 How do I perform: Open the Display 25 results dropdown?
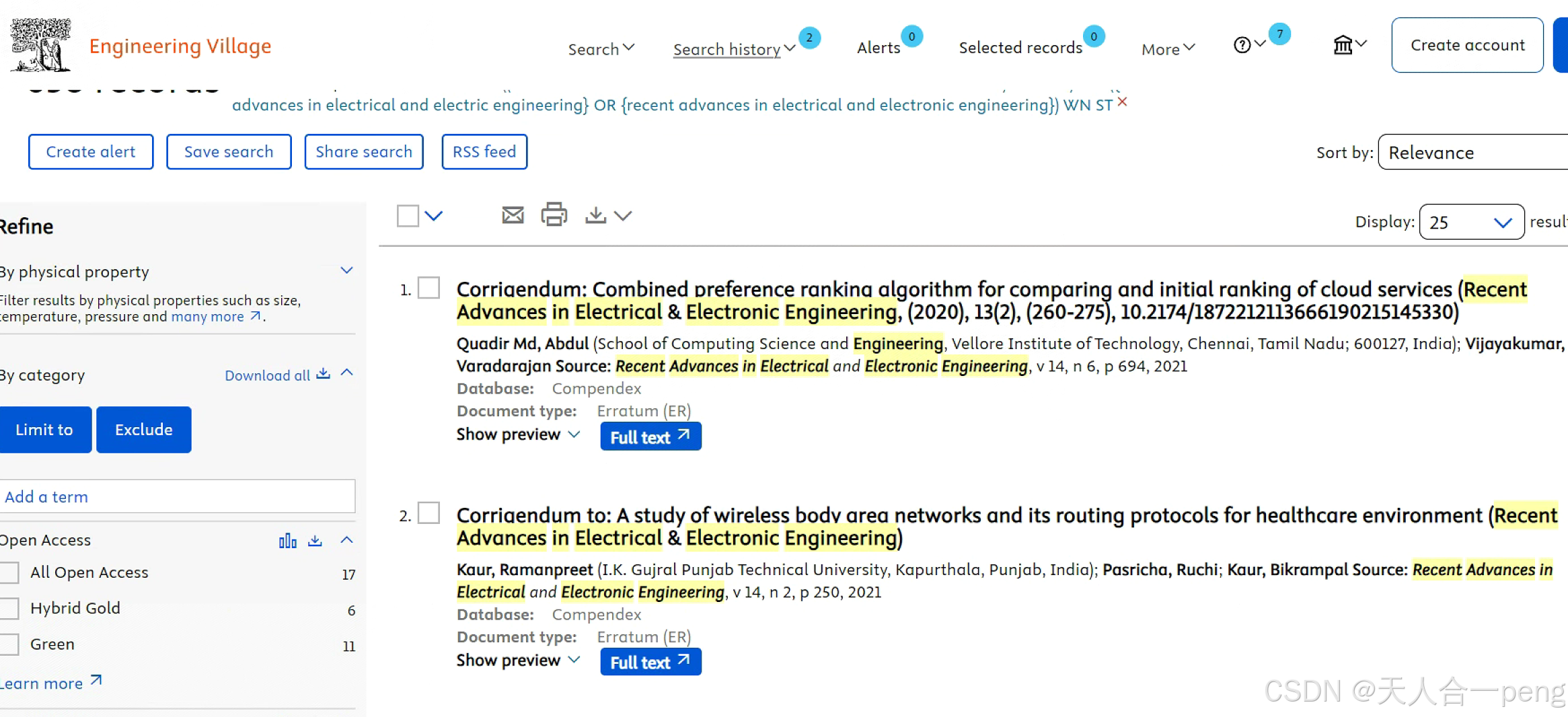coord(1472,221)
